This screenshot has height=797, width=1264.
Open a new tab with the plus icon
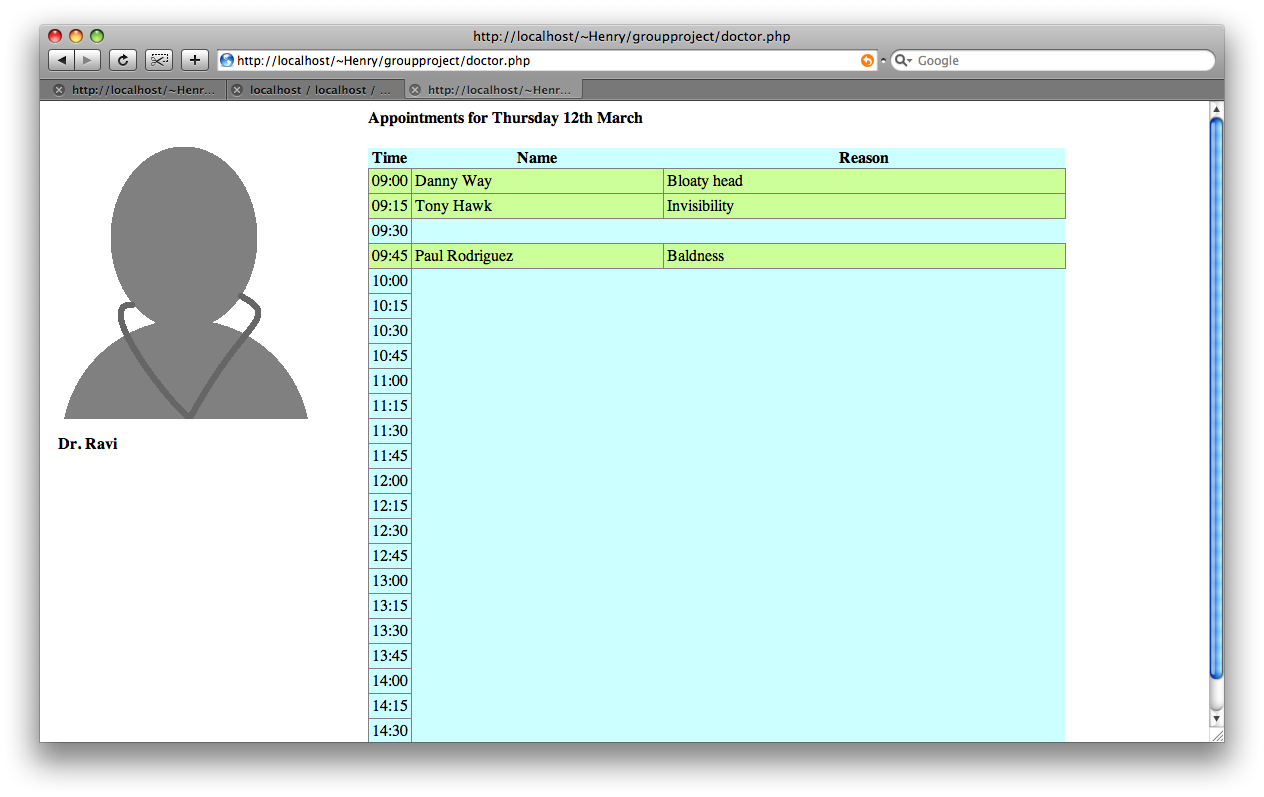click(194, 59)
